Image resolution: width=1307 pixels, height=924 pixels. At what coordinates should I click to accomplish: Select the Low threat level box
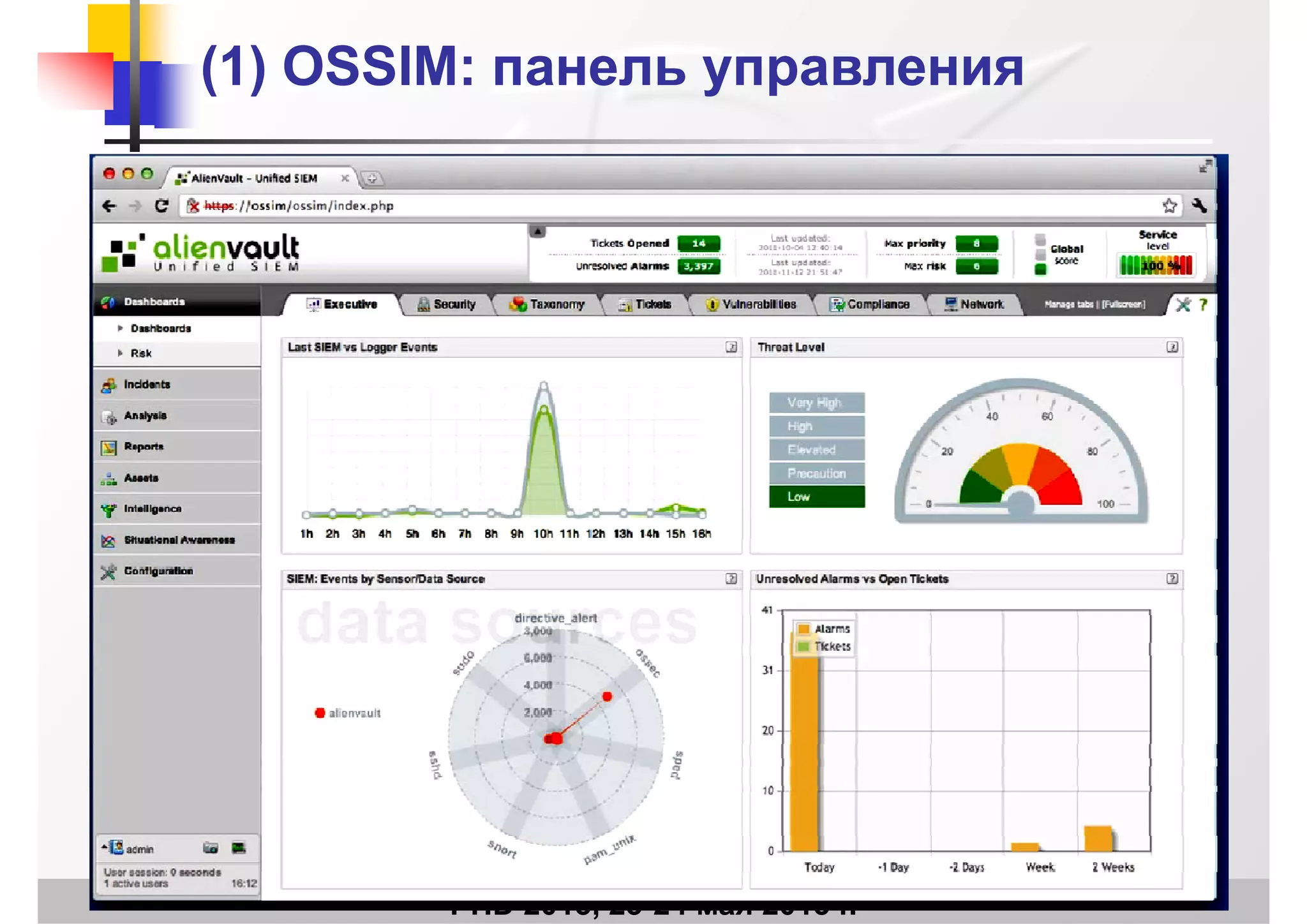(x=817, y=497)
